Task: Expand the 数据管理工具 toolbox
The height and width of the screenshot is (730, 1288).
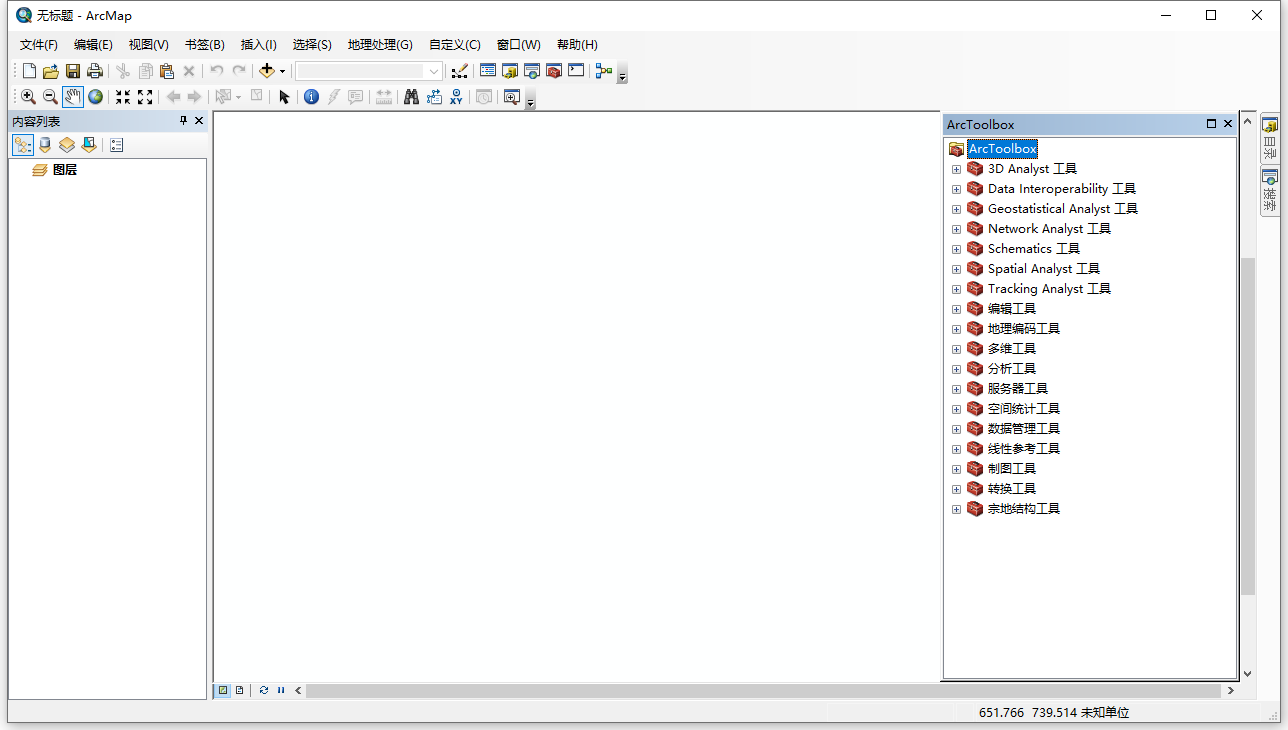Action: pyautogui.click(x=956, y=429)
